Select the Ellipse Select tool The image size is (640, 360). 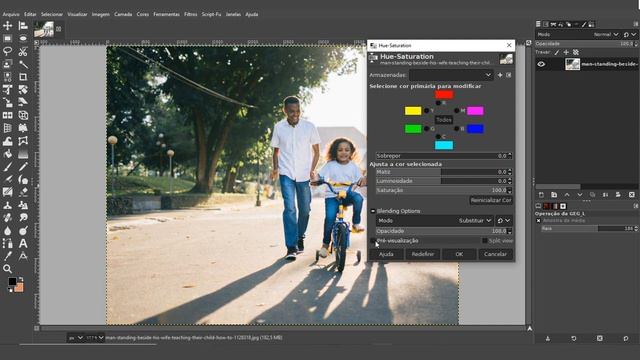point(23,38)
